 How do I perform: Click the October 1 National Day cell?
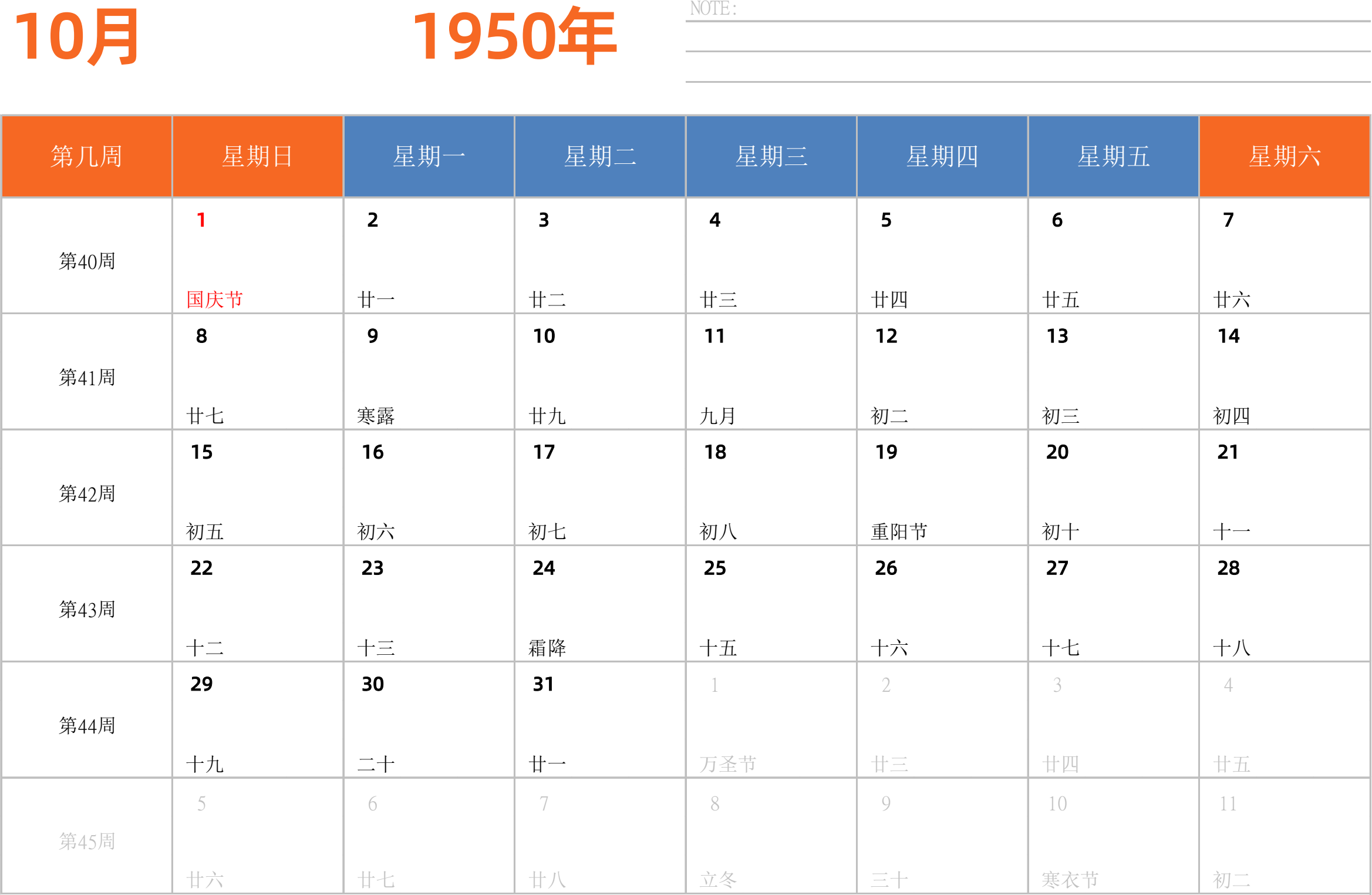(257, 256)
